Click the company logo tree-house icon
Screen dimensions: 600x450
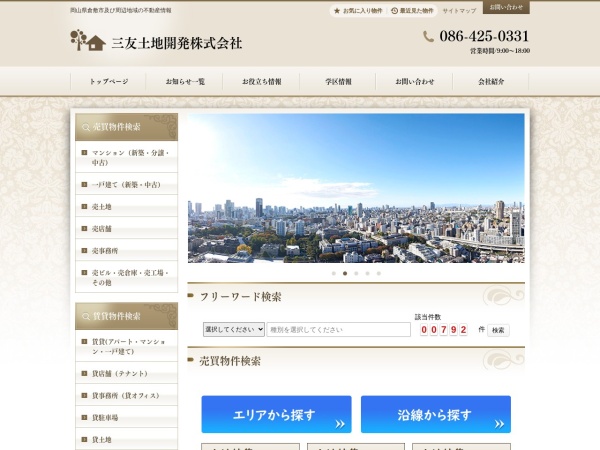pos(88,40)
